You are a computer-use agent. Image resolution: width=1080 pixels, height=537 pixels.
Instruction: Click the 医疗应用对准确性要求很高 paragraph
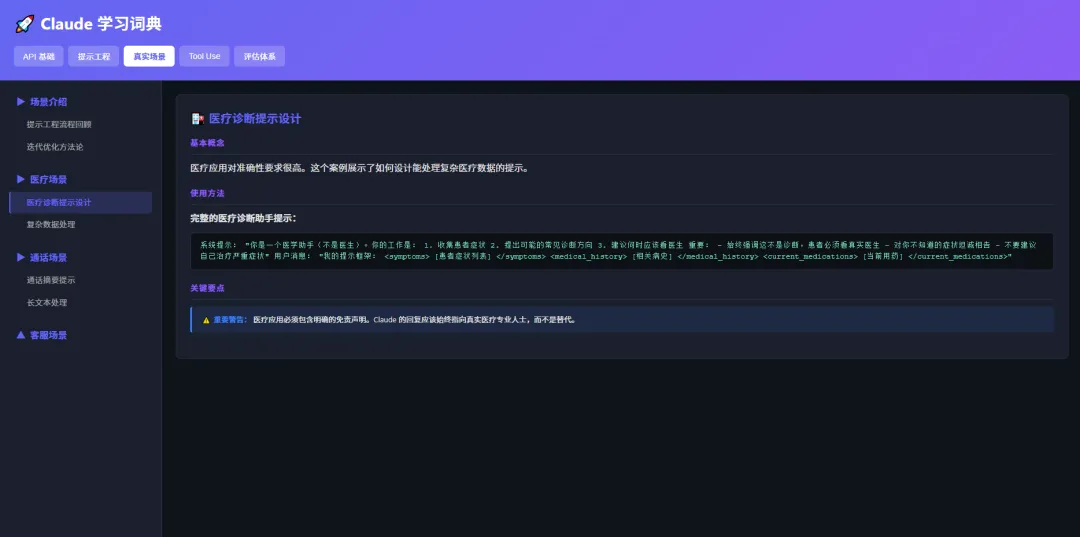tap(360, 168)
